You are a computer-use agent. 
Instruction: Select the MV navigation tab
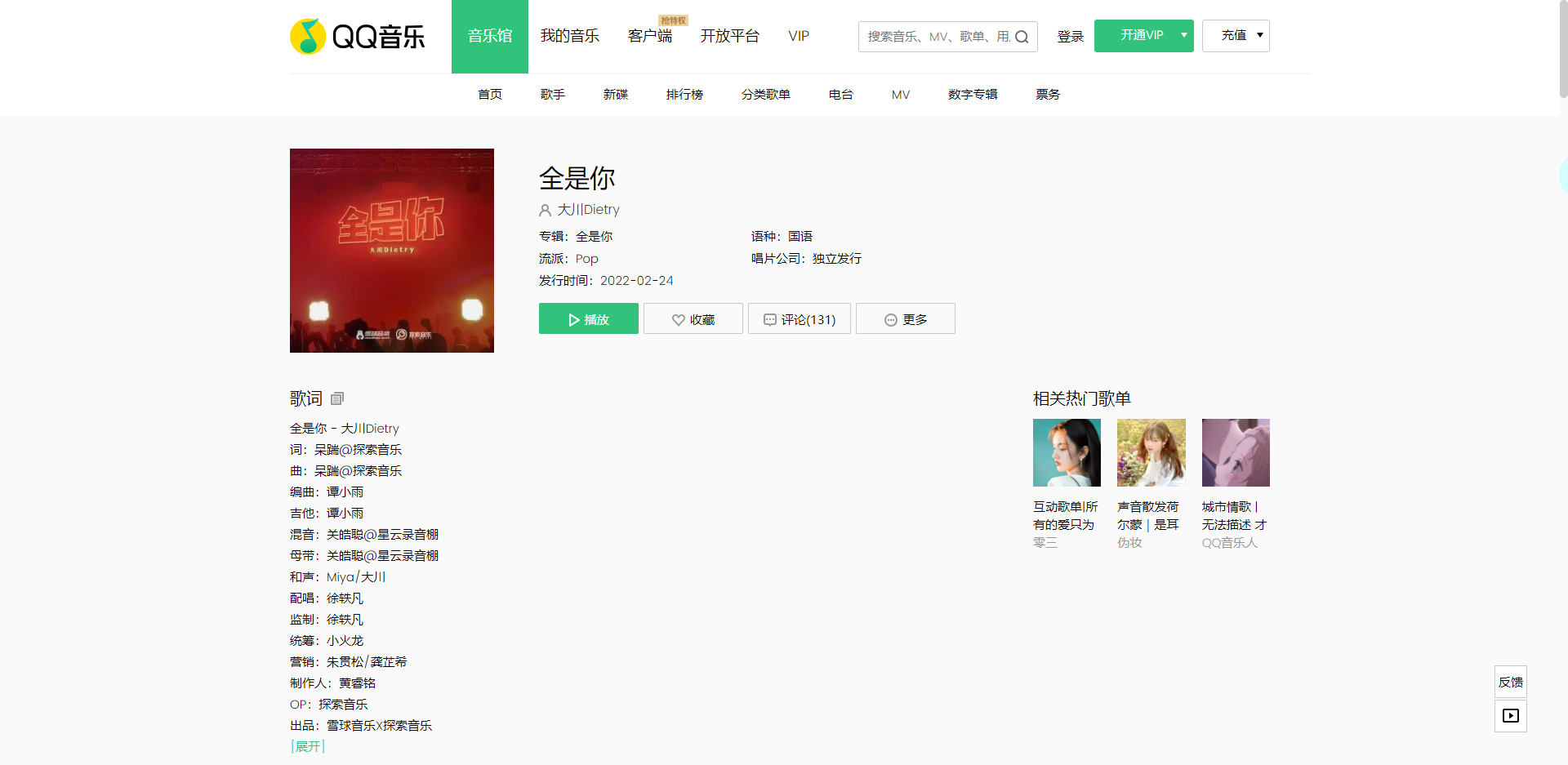pos(900,94)
